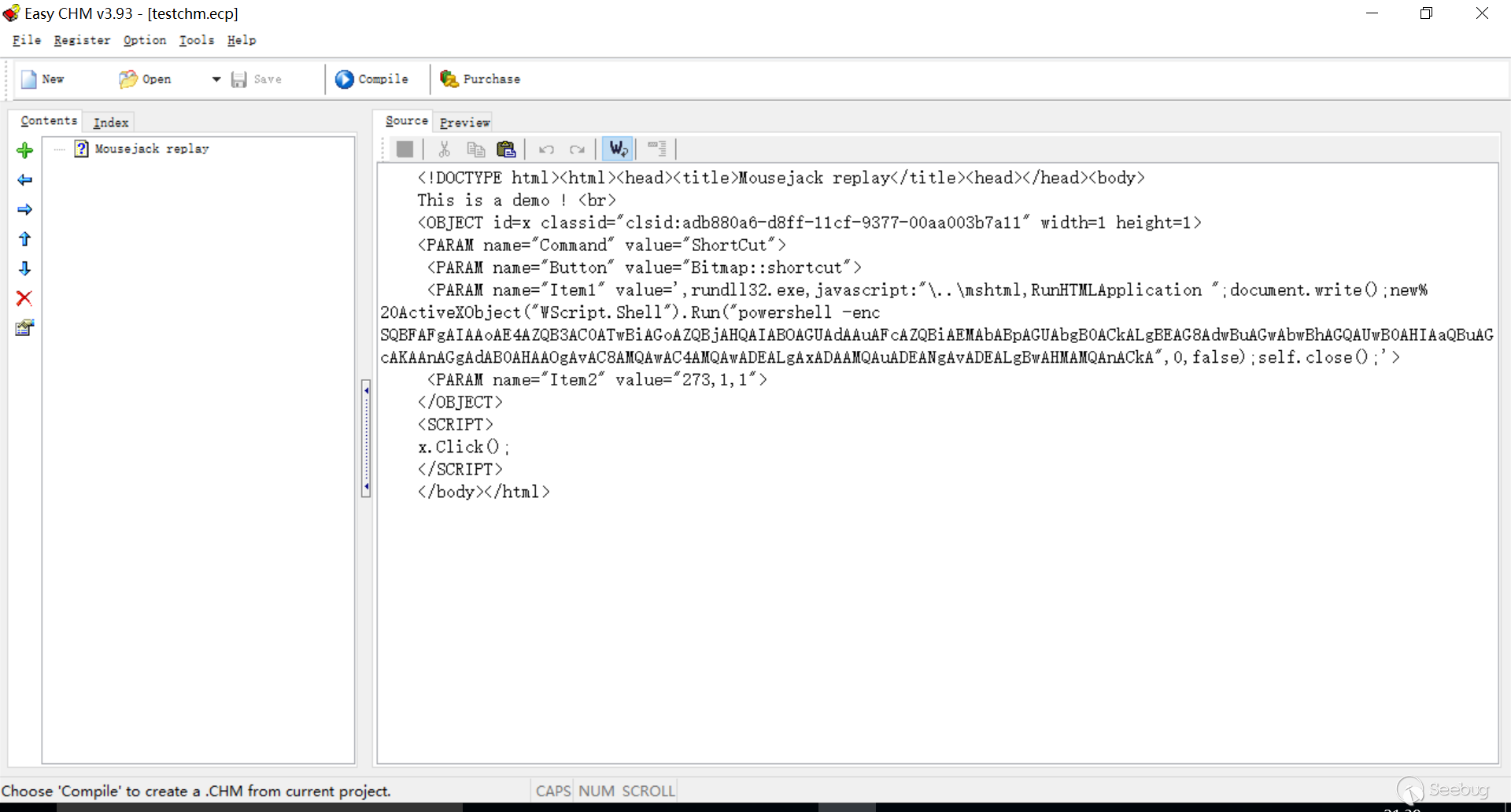Switch to the Preview tab
The height and width of the screenshot is (812, 1511).
coord(464,123)
